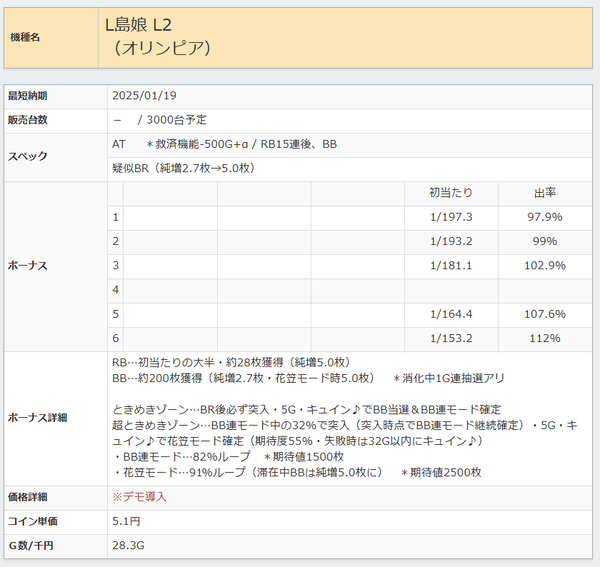Select the delivery date '2025/01/19'
Viewport: 600px width, 567px height.
(144, 96)
